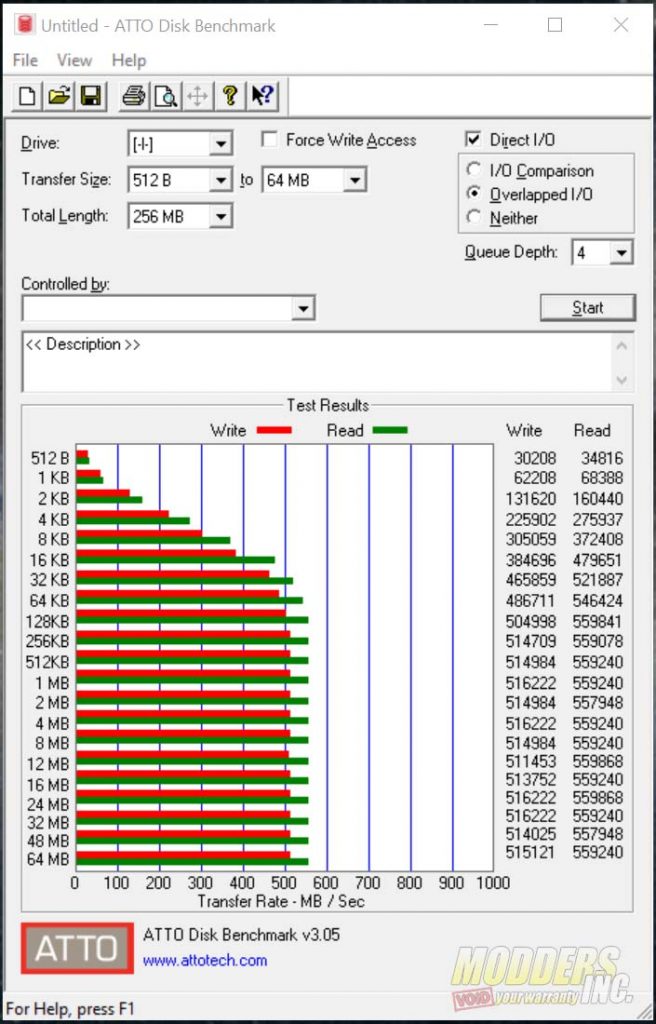The image size is (656, 1024).
Task: Select the I/O Comparison radio button
Action: click(x=474, y=171)
